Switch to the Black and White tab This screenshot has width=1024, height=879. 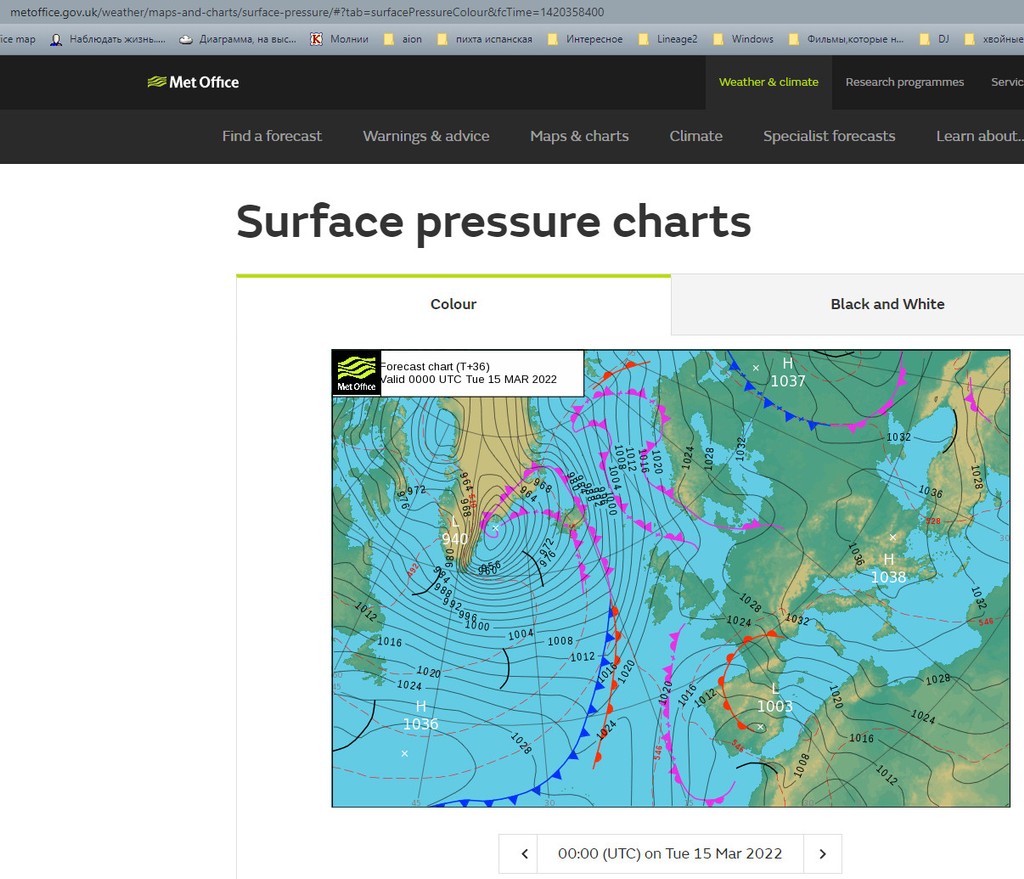pos(887,304)
